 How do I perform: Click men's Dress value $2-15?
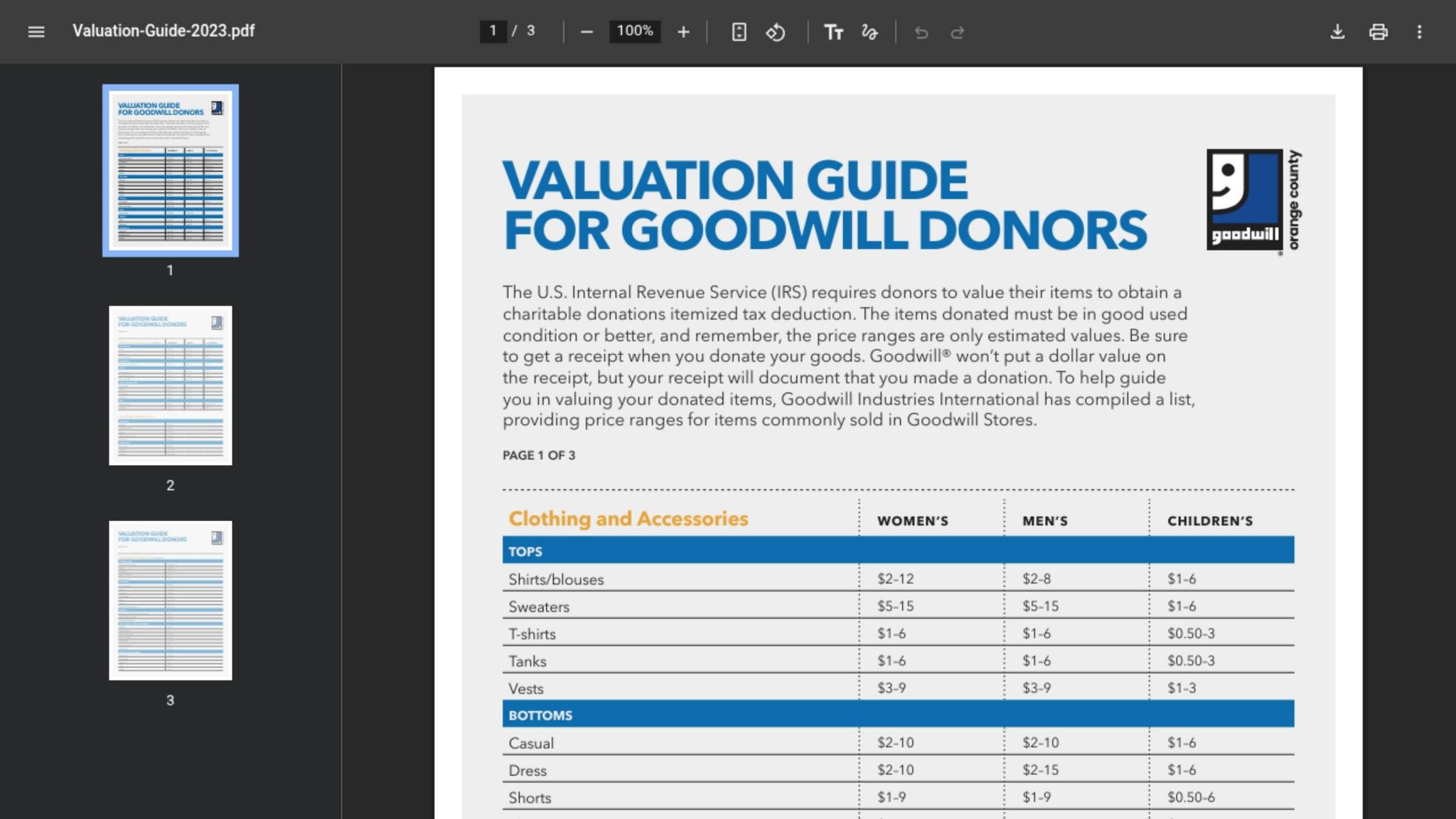point(1041,770)
